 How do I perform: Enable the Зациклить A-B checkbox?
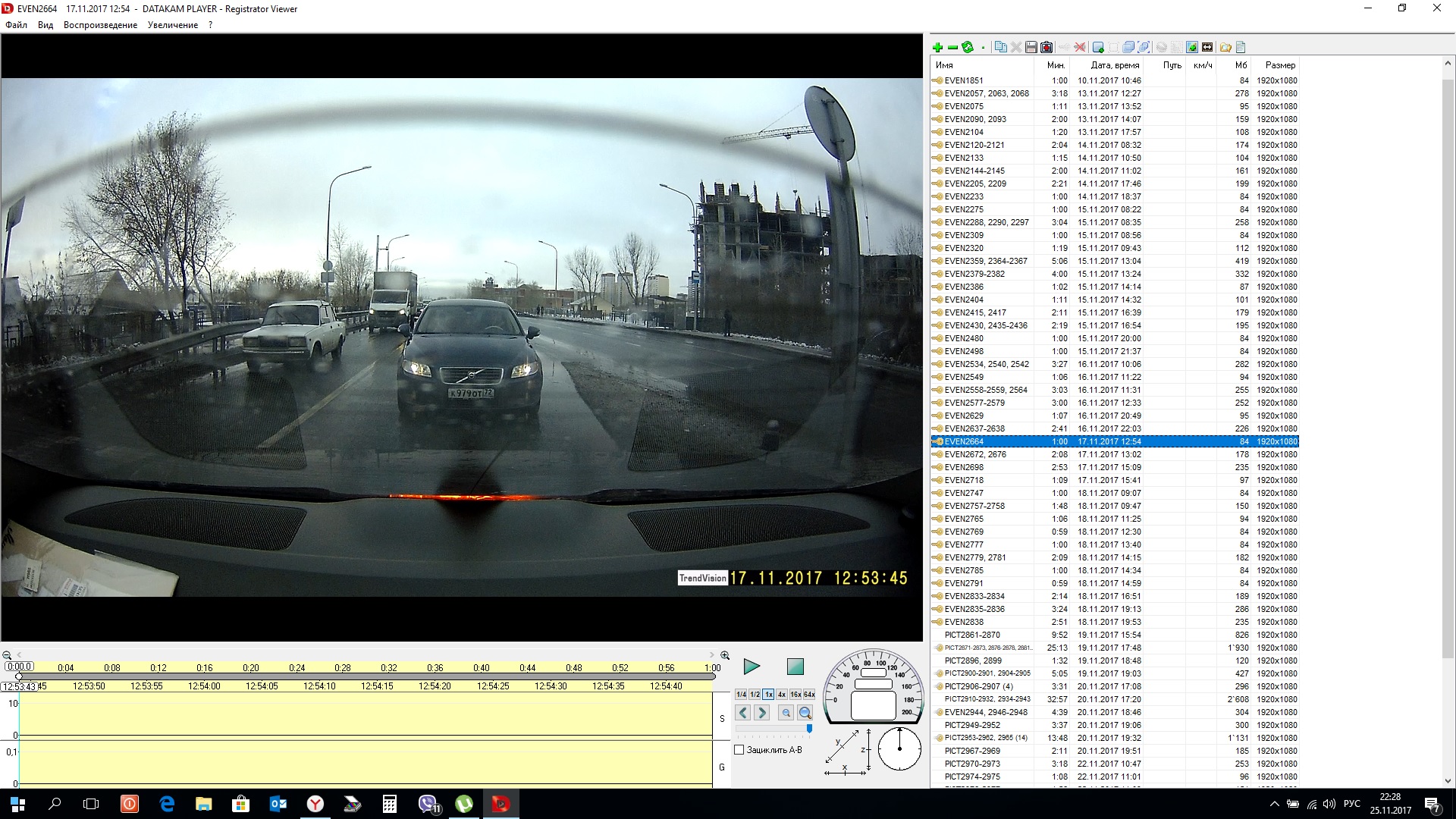[739, 750]
